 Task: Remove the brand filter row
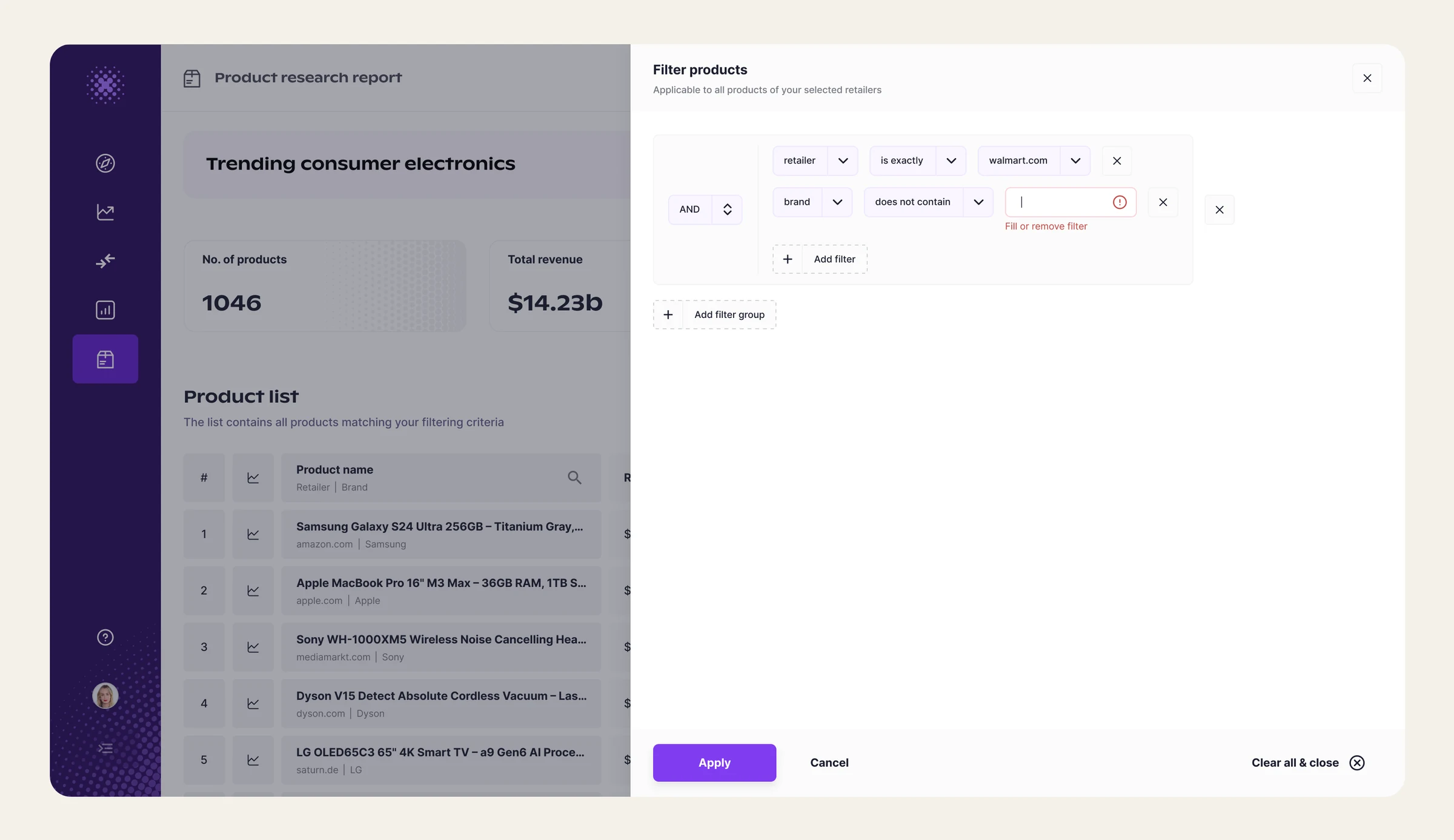(1163, 202)
